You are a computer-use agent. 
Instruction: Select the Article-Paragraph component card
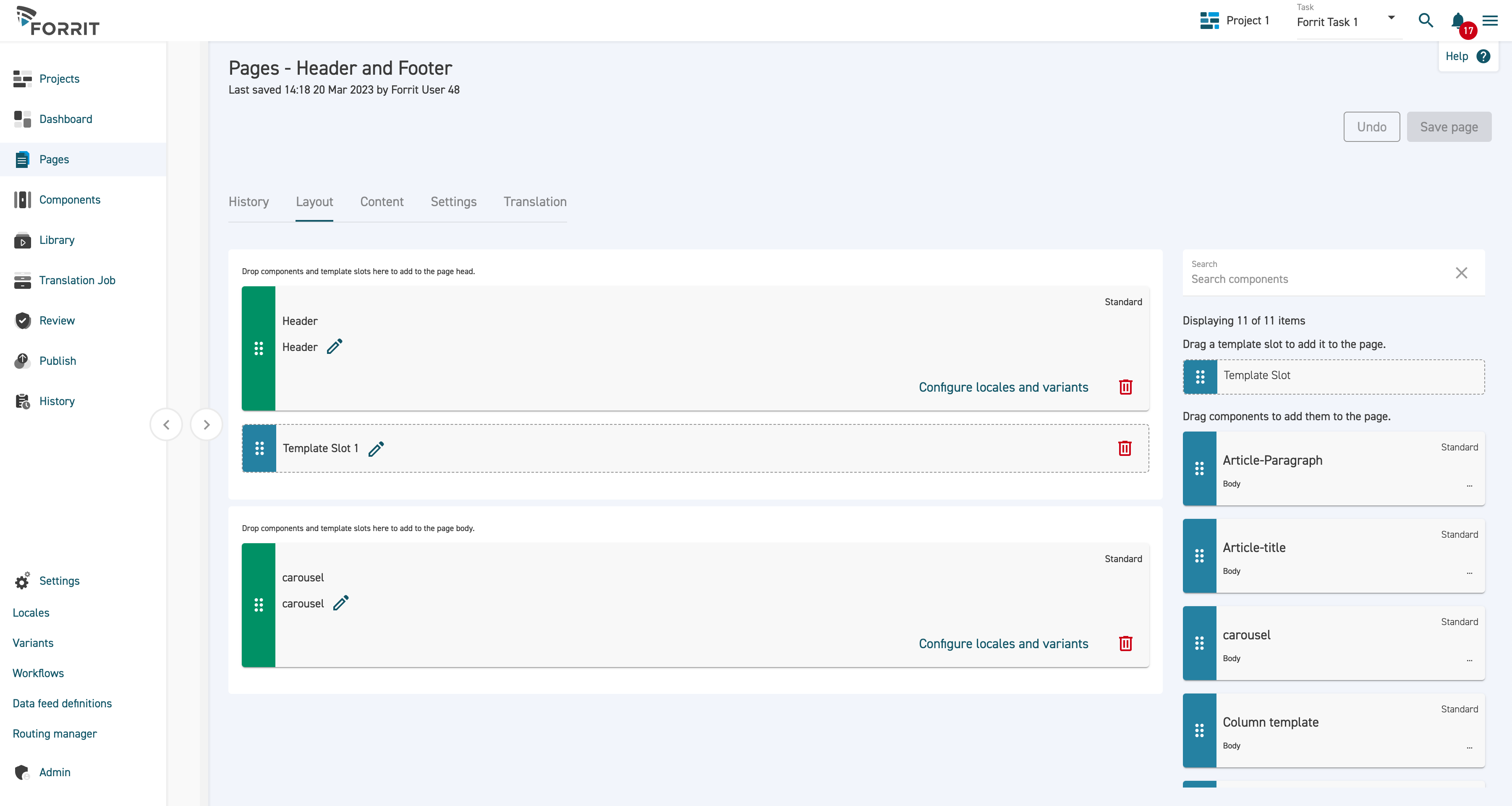click(x=1334, y=468)
